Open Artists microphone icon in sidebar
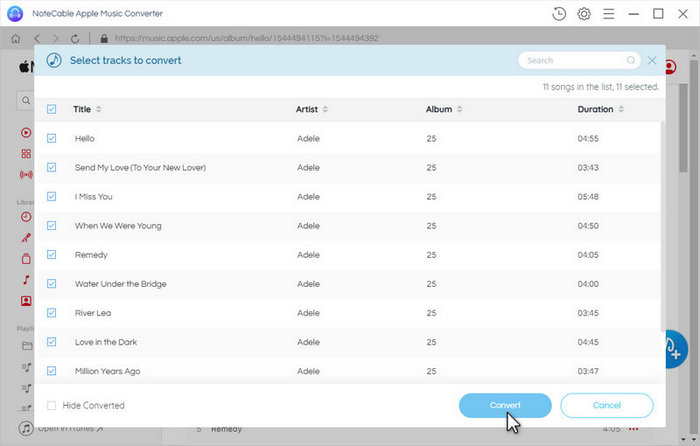Image resolution: width=700 pixels, height=446 pixels. tap(26, 238)
